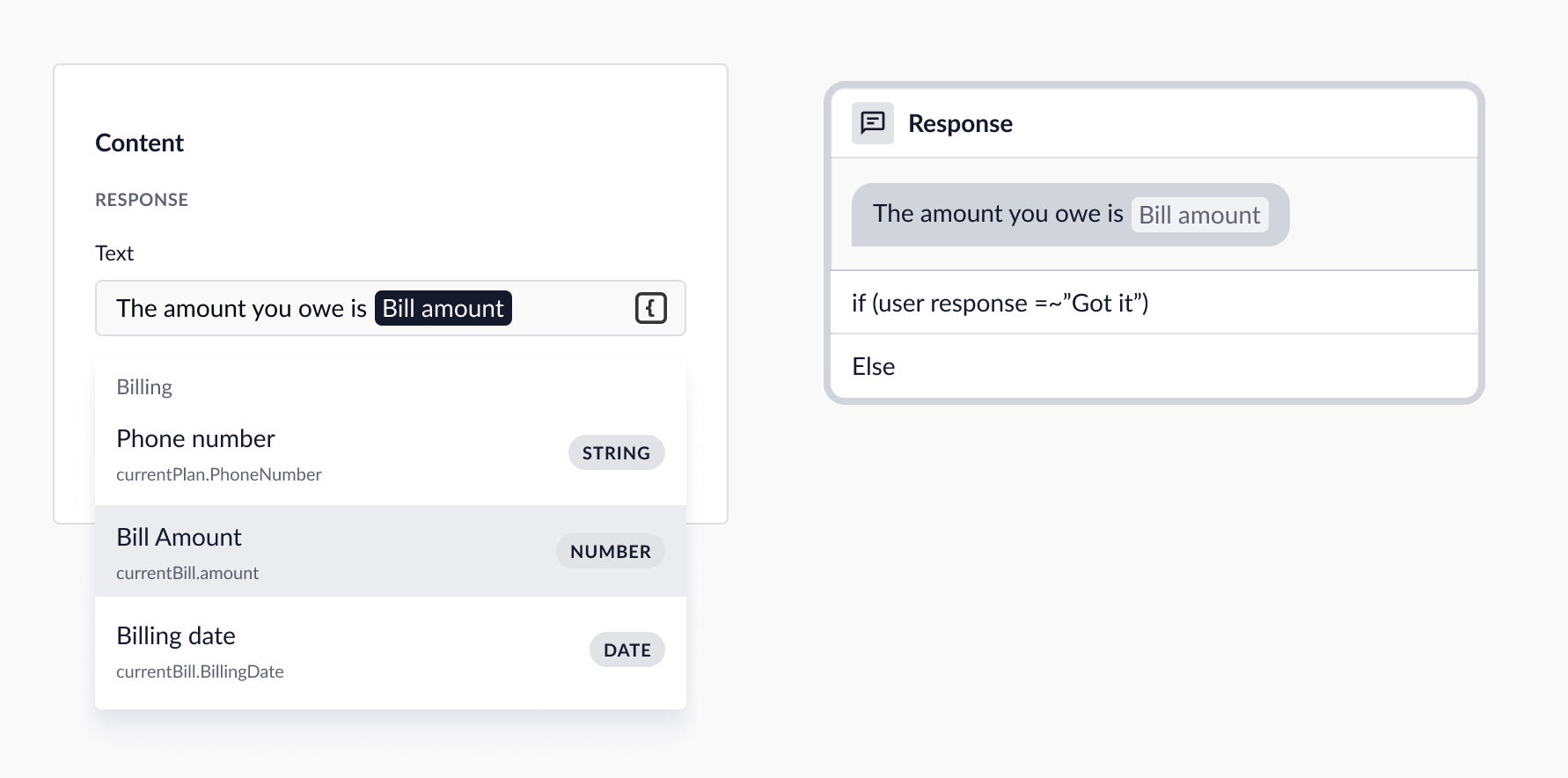Click the currentBill.BillingDate path text
The width and height of the screenshot is (1568, 778).
tap(200, 672)
